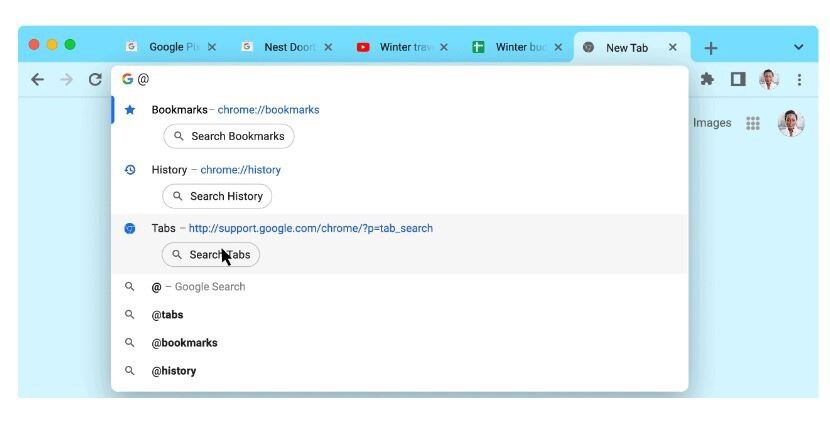Open the Images link
Screen dimensions: 830x423
point(712,123)
